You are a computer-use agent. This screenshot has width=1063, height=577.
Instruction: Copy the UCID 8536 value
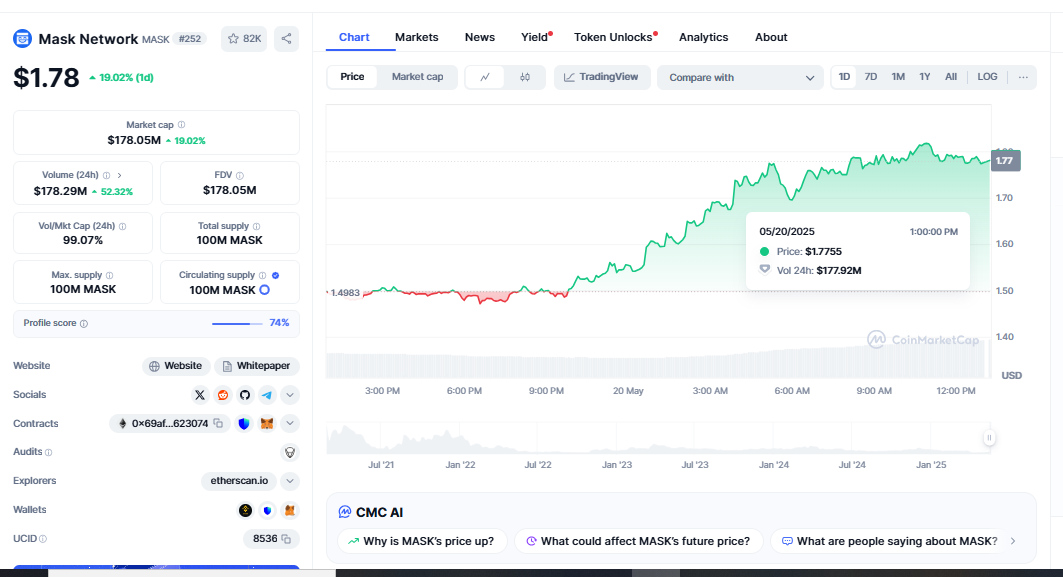286,539
